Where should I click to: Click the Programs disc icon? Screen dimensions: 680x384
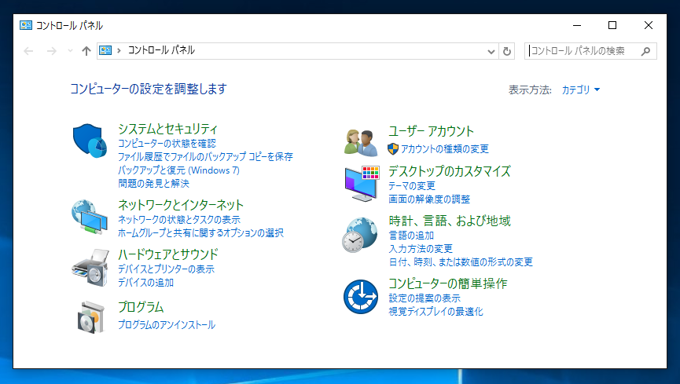tap(91, 317)
